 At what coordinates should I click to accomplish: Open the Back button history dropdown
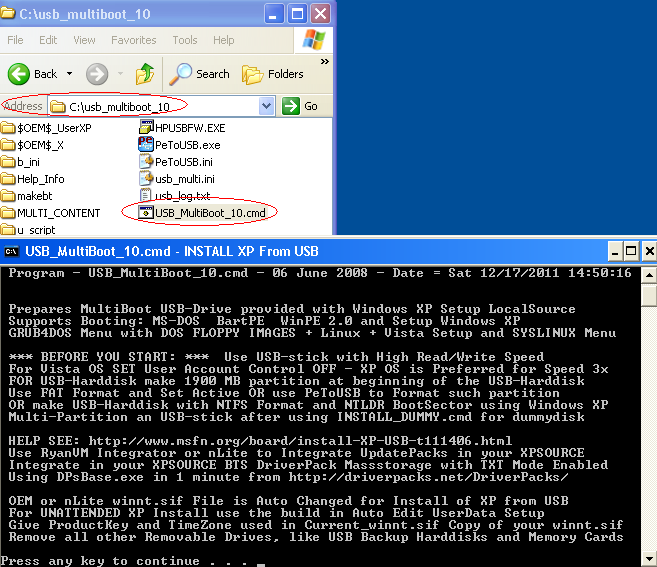click(x=69, y=74)
